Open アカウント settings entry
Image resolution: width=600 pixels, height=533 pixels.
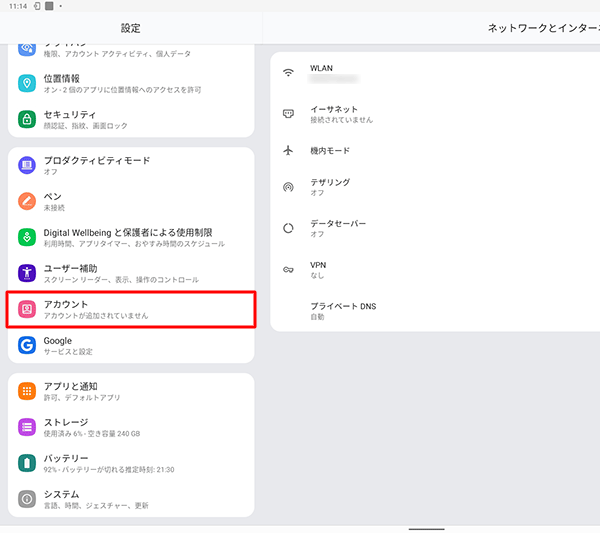pyautogui.click(x=131, y=309)
